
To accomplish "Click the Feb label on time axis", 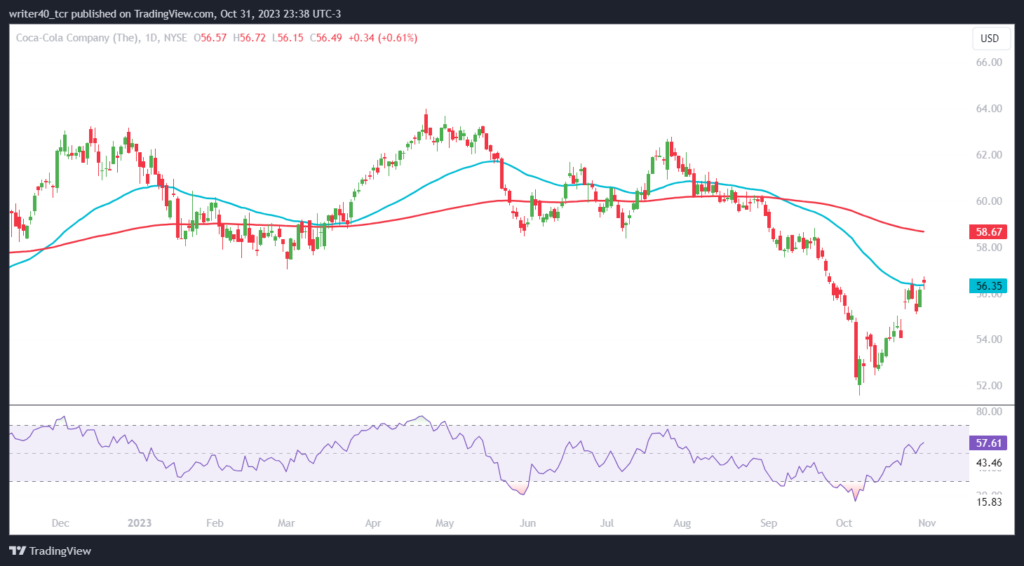I will pyautogui.click(x=214, y=523).
